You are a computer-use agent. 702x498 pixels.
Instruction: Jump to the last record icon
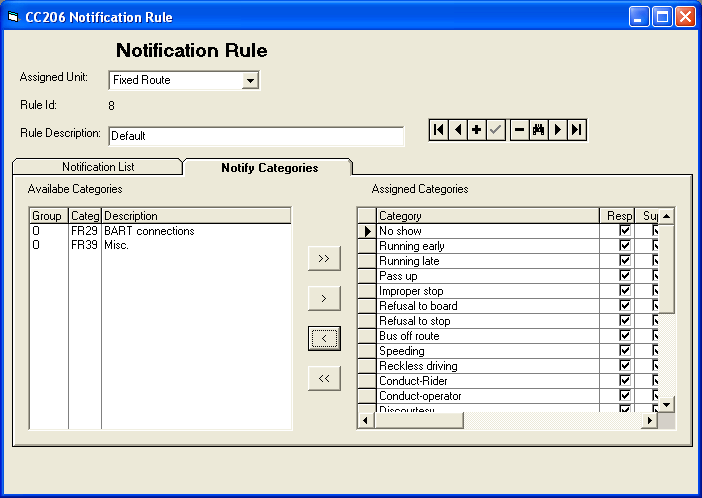(576, 130)
